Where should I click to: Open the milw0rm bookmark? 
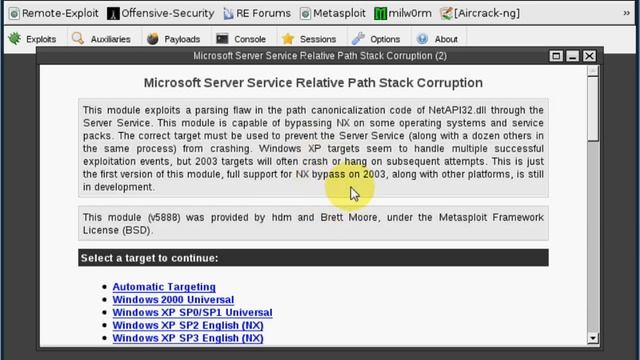[x=403, y=13]
